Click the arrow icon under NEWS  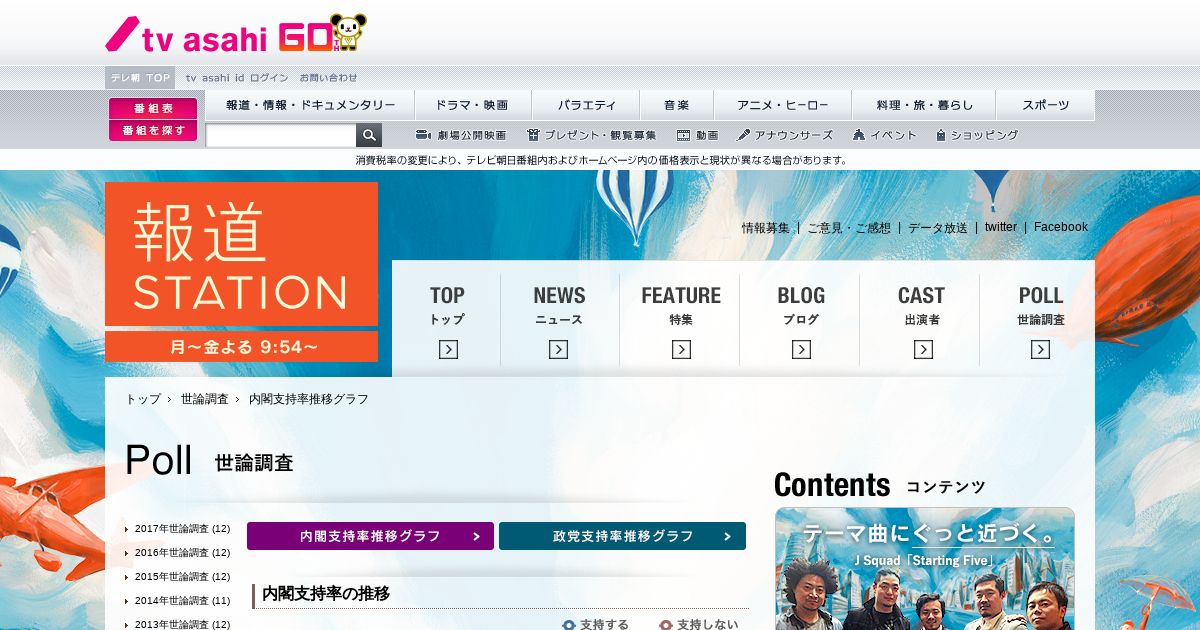pyautogui.click(x=558, y=349)
